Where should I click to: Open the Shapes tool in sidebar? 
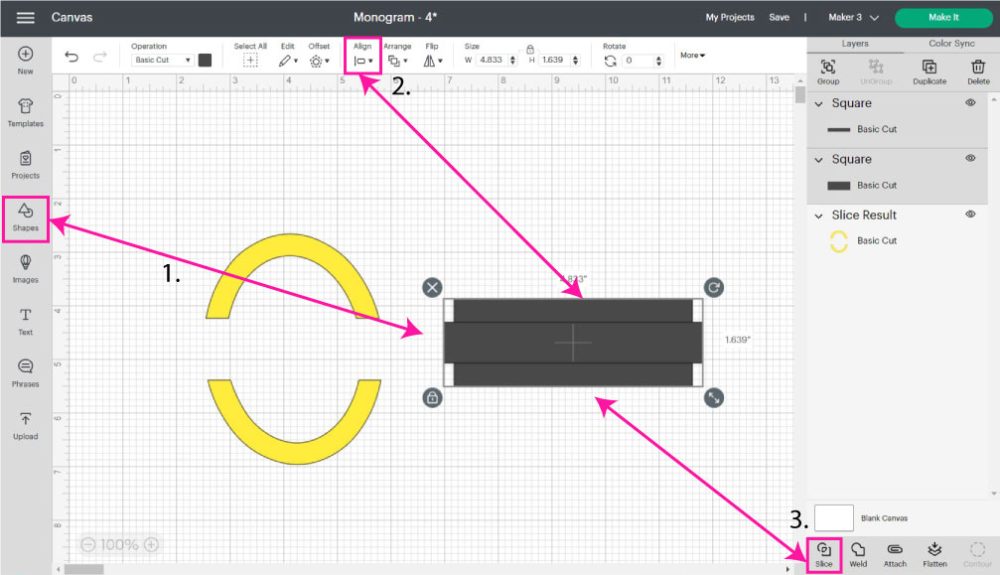26,216
